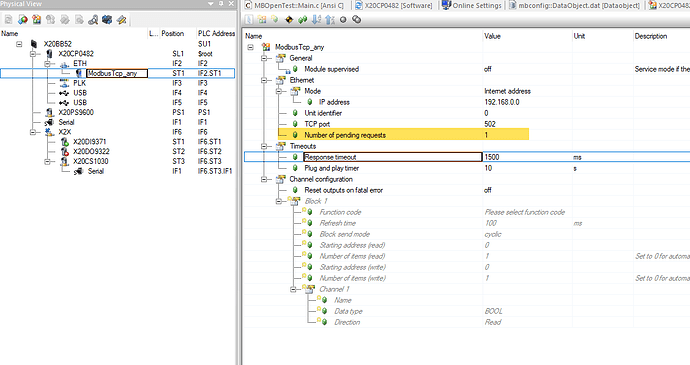Select the X20DI9371 module entry
Screen dimensions: 690x365
[89, 142]
